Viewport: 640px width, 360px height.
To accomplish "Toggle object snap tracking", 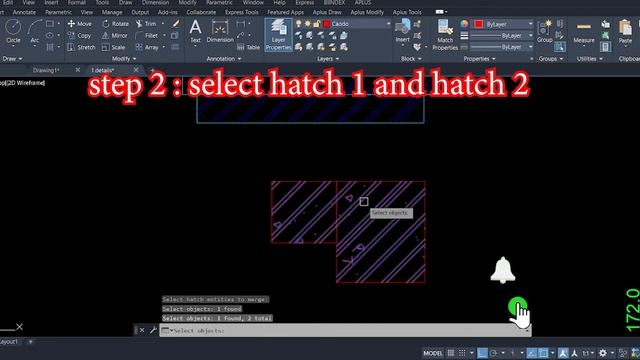I will (531, 353).
